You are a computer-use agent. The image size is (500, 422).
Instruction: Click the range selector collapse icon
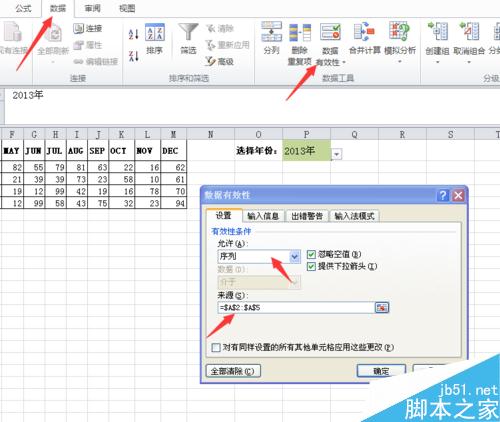point(382,307)
